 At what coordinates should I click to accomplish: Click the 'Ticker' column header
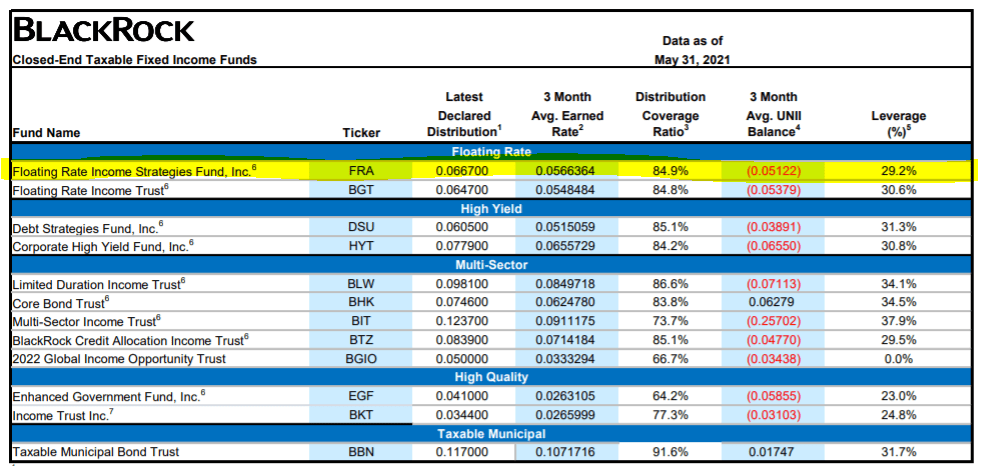(361, 133)
